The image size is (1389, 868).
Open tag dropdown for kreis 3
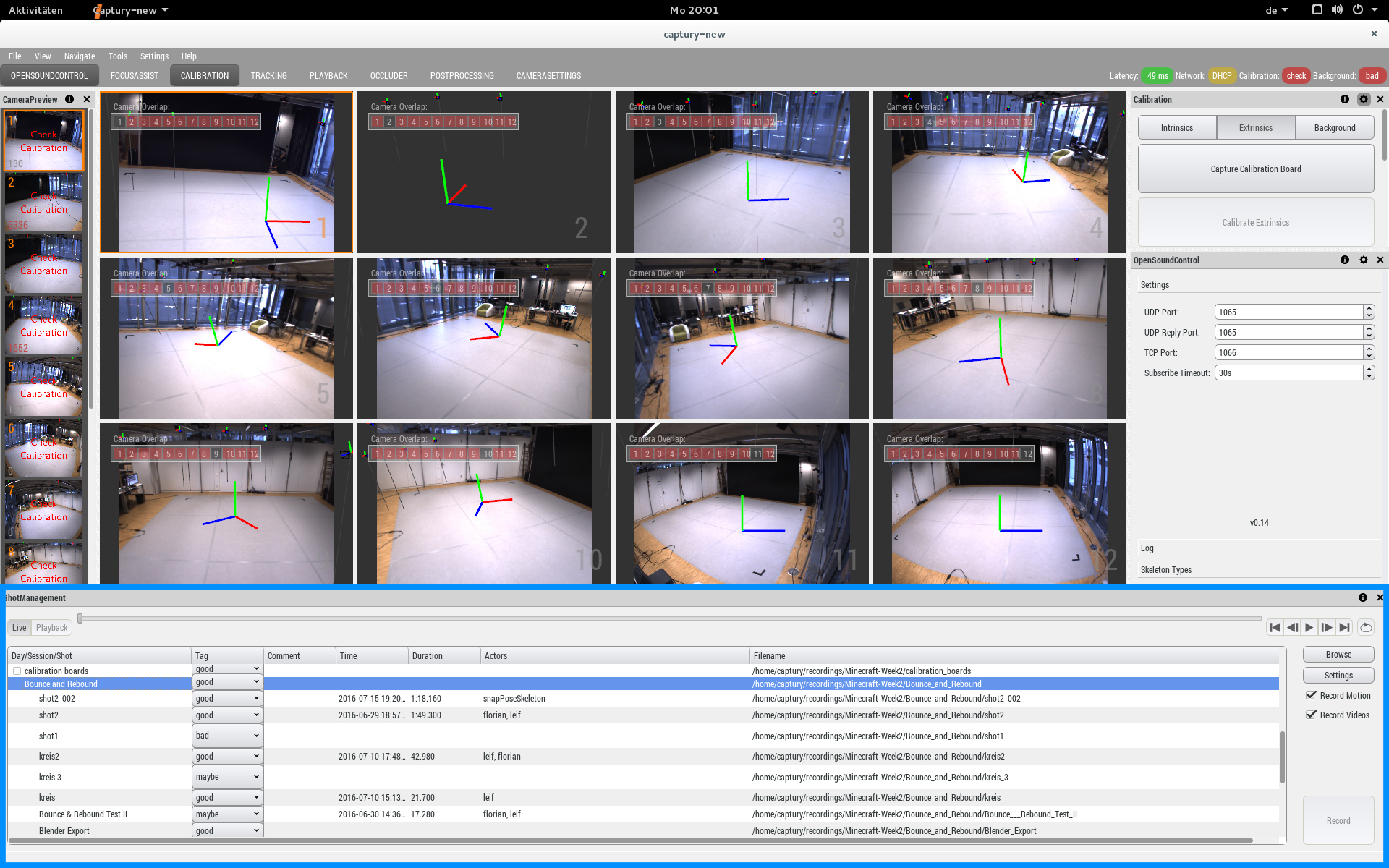pos(227,777)
